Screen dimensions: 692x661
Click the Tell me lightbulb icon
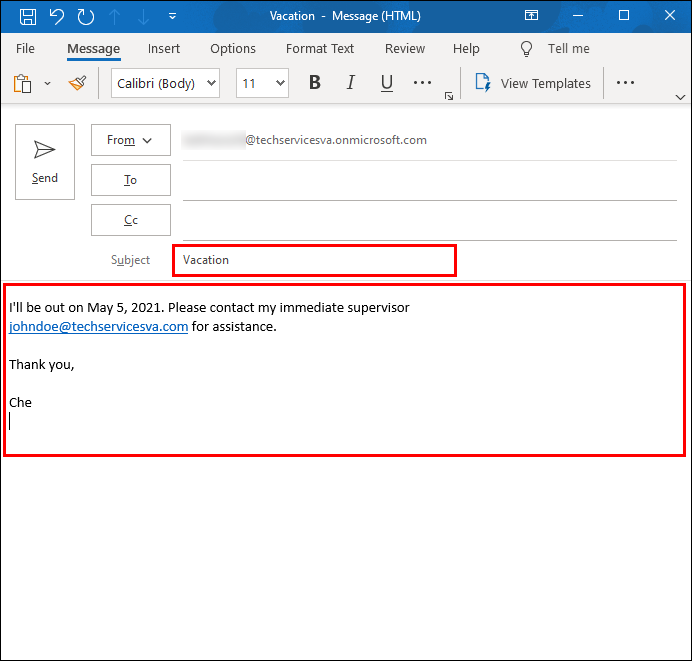[526, 49]
